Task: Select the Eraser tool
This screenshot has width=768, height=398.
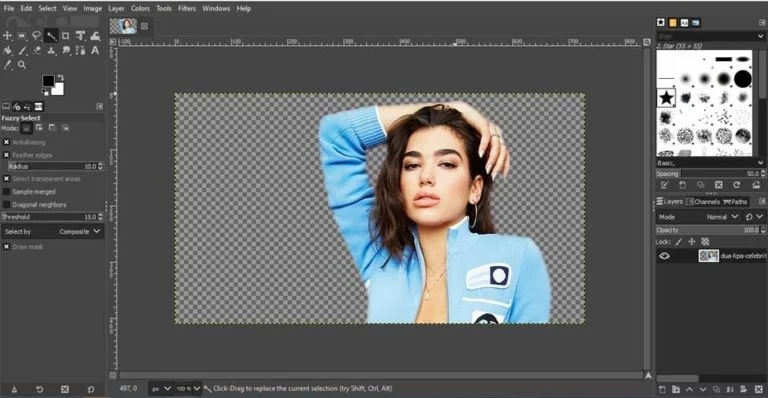Action: click(36, 50)
